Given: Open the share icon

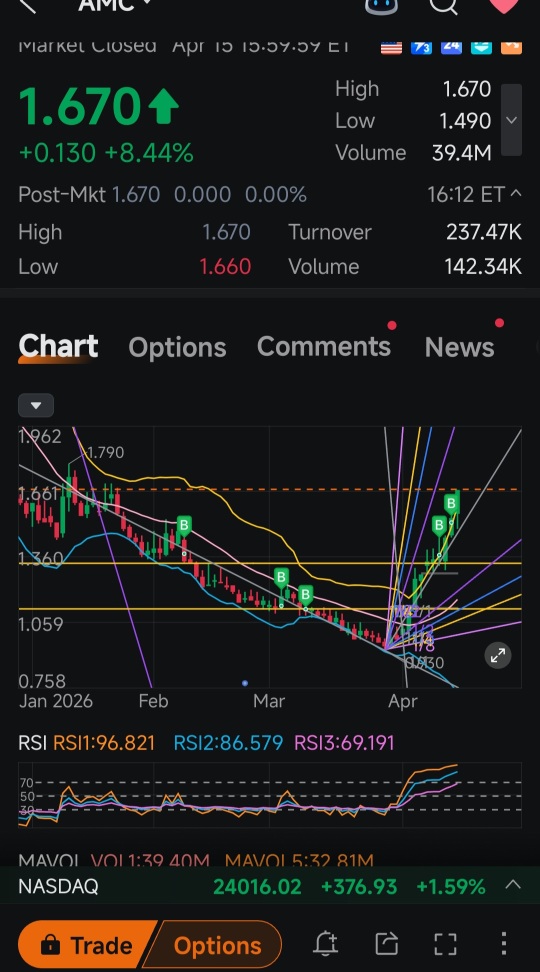Looking at the screenshot, I should tap(386, 944).
